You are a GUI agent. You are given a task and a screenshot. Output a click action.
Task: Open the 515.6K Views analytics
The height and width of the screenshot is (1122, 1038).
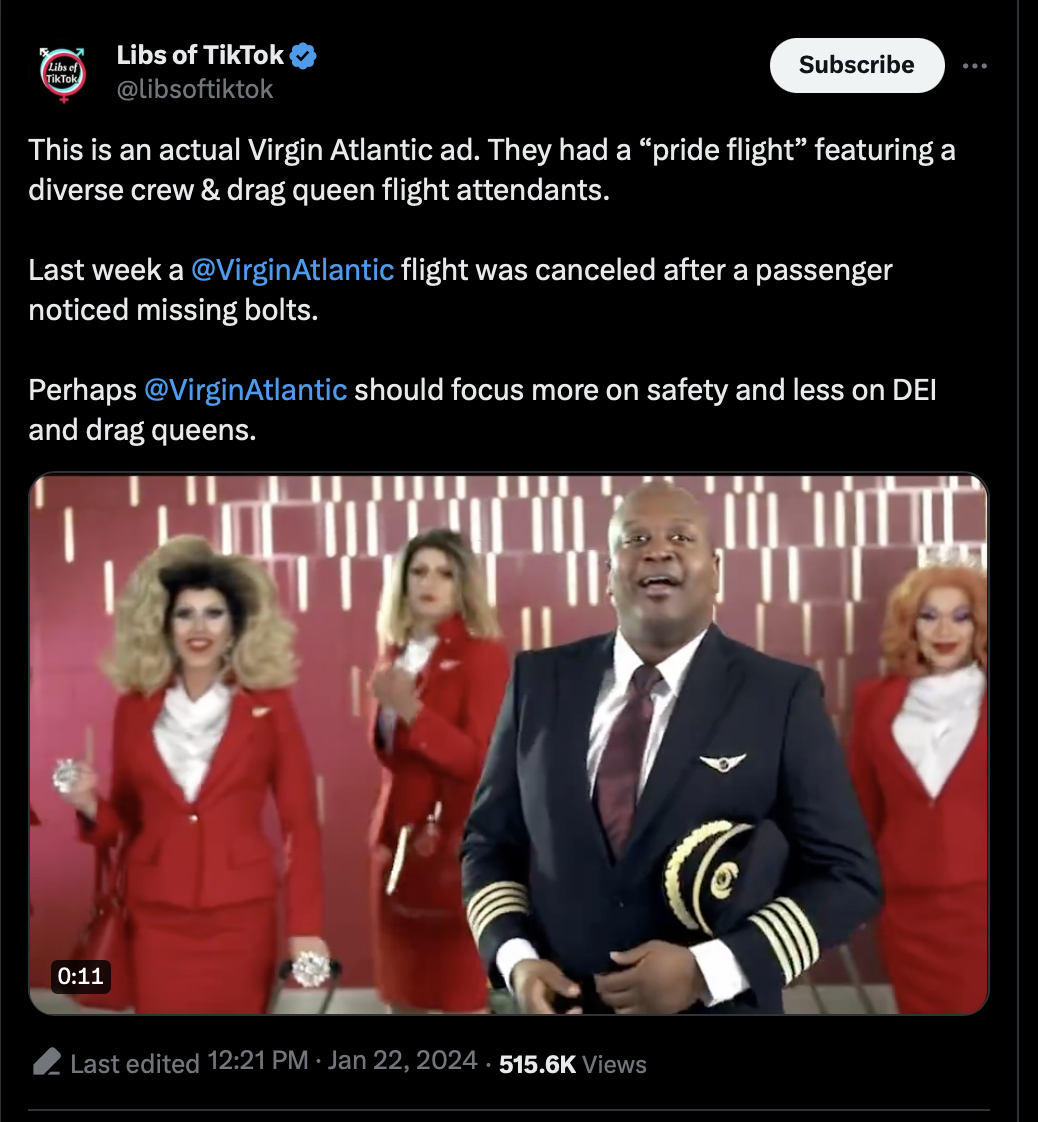(x=572, y=1064)
